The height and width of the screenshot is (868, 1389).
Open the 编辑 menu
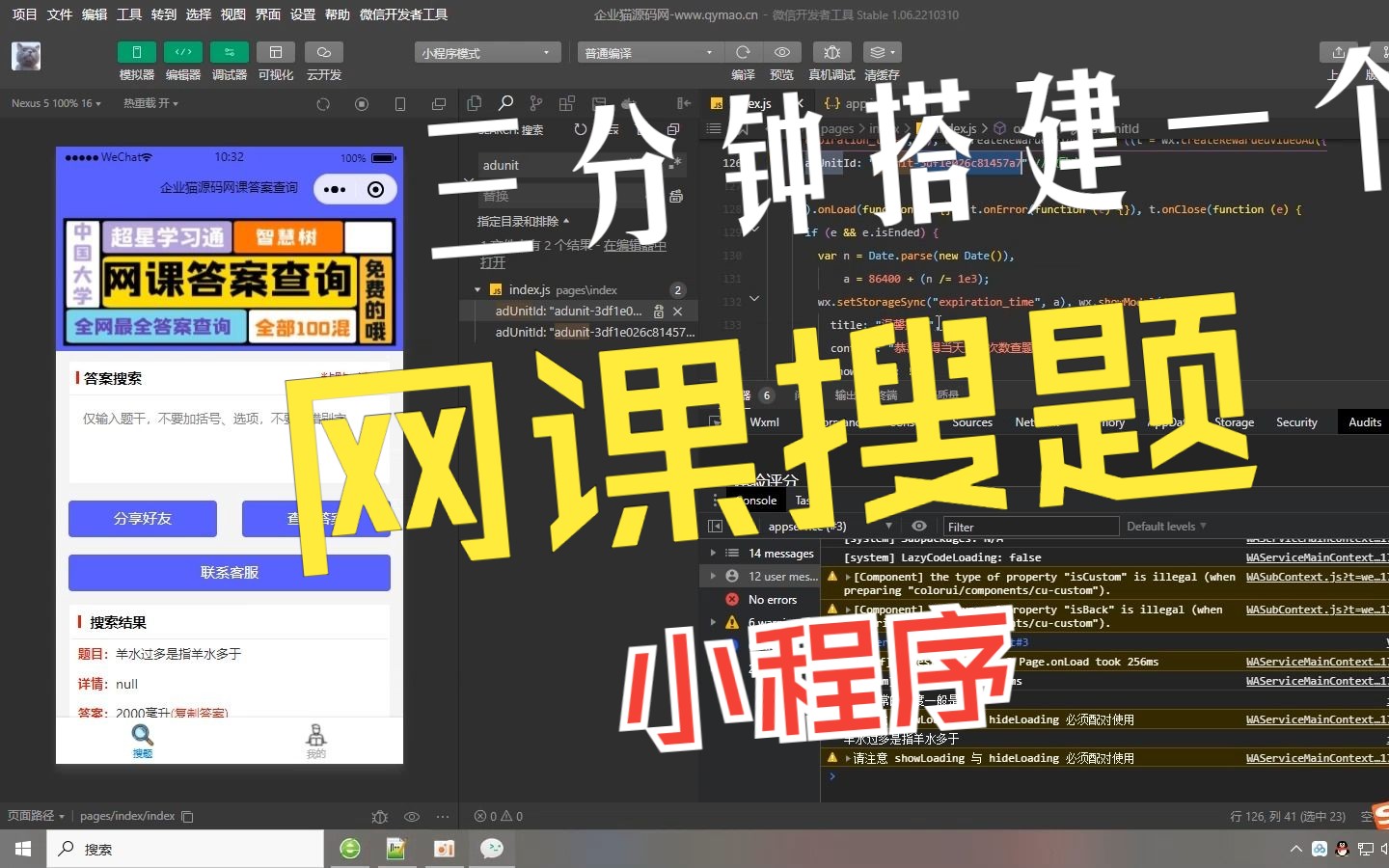(95, 14)
